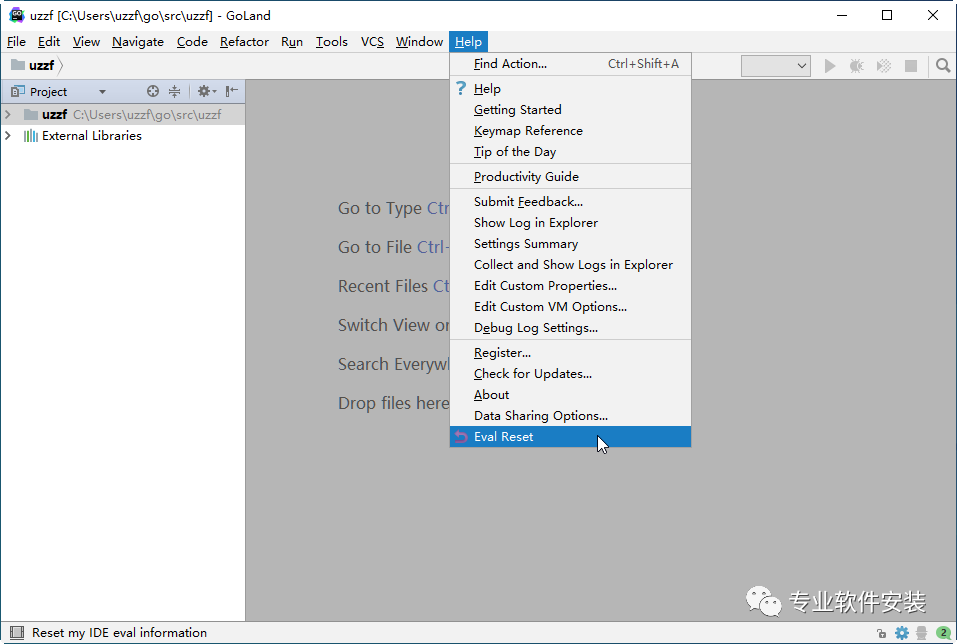Toggle tool window buttons in status bar
The image size is (957, 644).
[16, 633]
